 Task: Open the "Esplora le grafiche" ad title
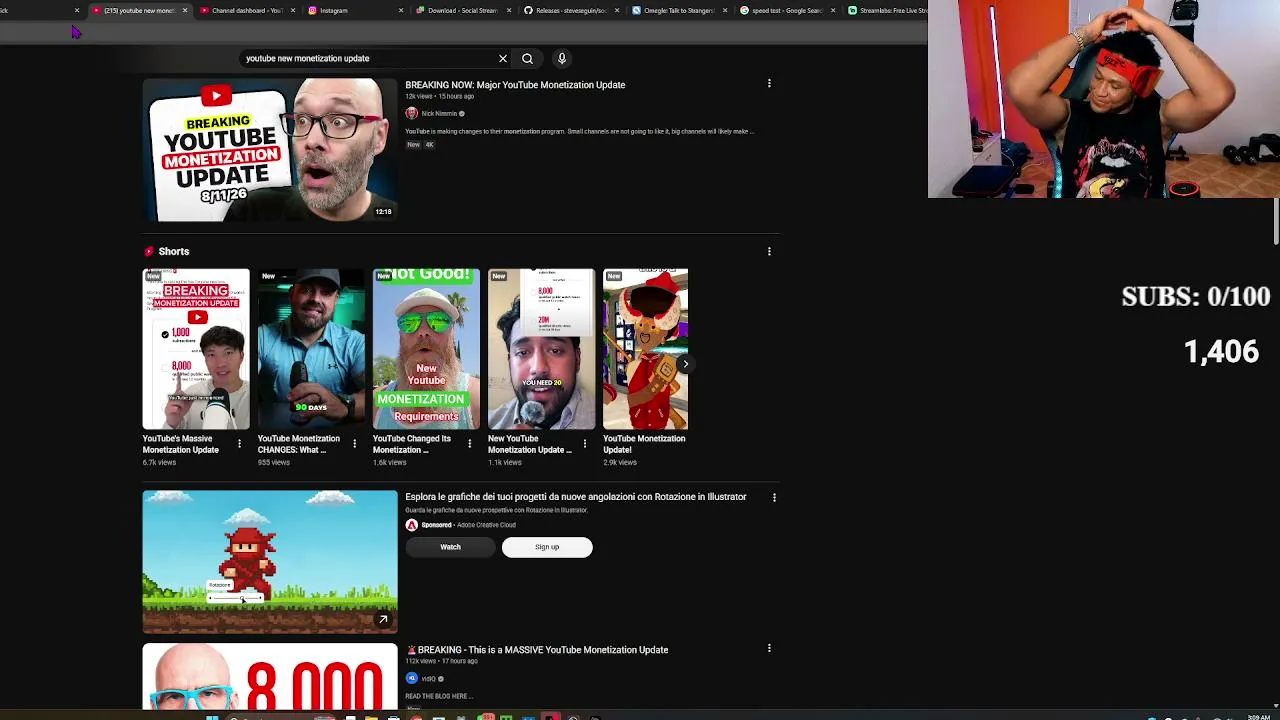point(576,497)
